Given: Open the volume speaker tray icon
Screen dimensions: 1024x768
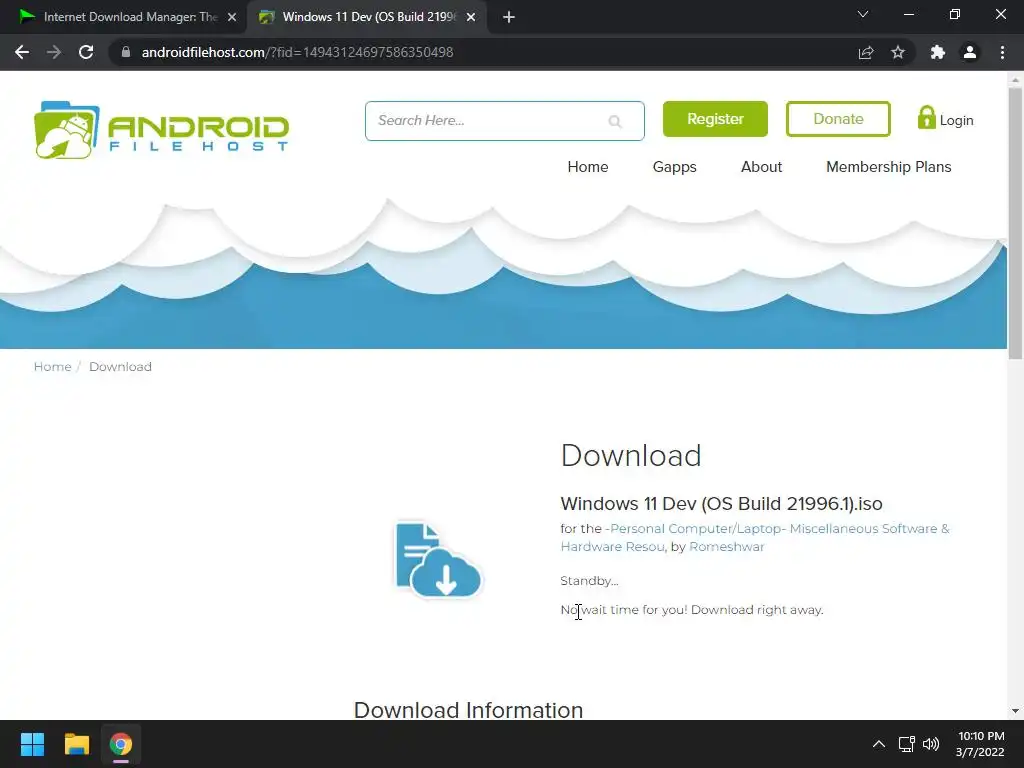Looking at the screenshot, I should click(931, 744).
